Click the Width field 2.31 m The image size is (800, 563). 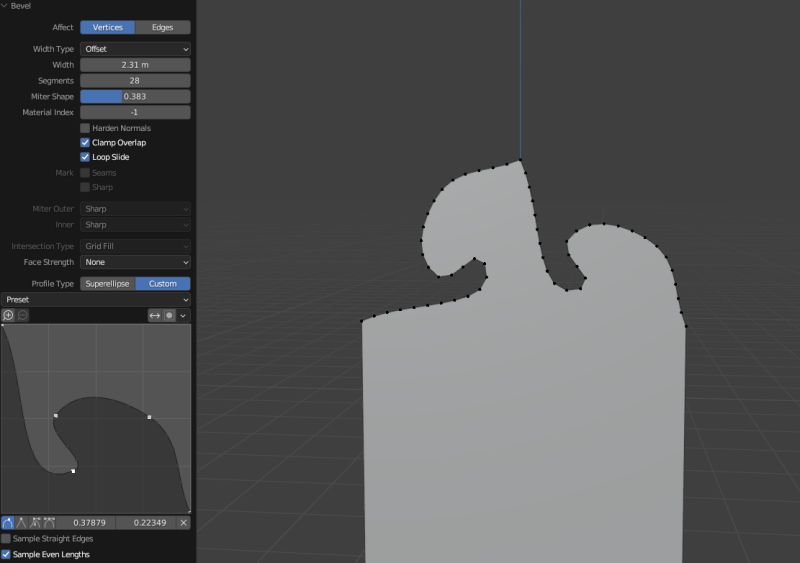click(135, 65)
